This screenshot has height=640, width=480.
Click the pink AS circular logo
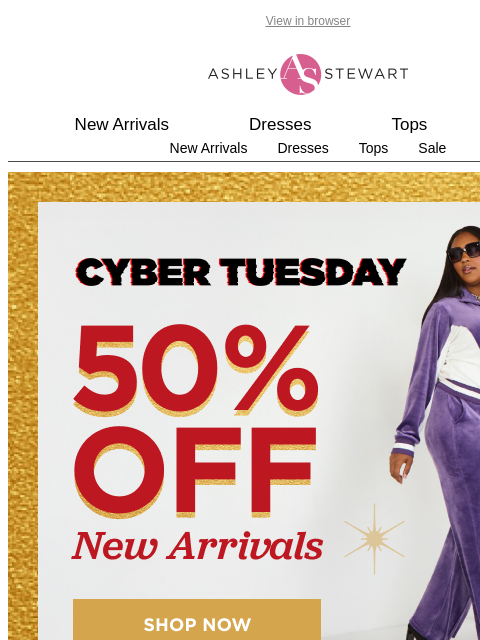[301, 74]
